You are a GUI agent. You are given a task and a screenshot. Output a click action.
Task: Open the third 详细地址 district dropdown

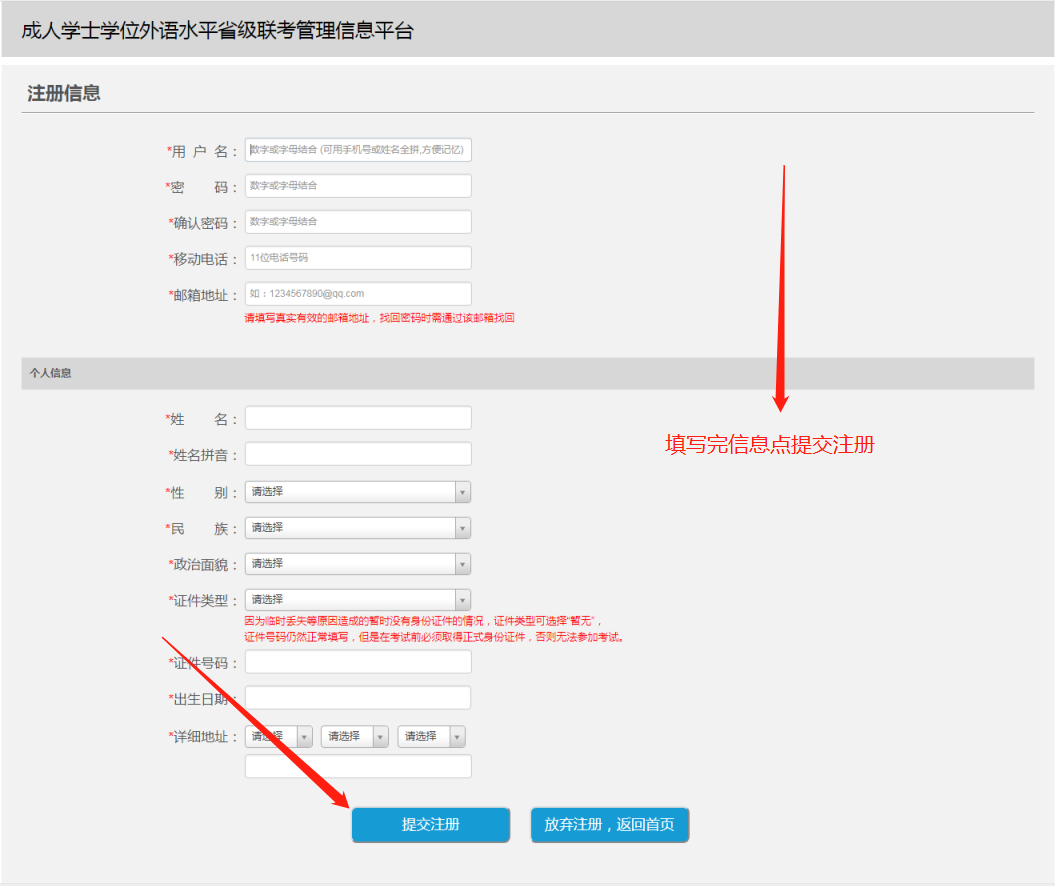432,737
